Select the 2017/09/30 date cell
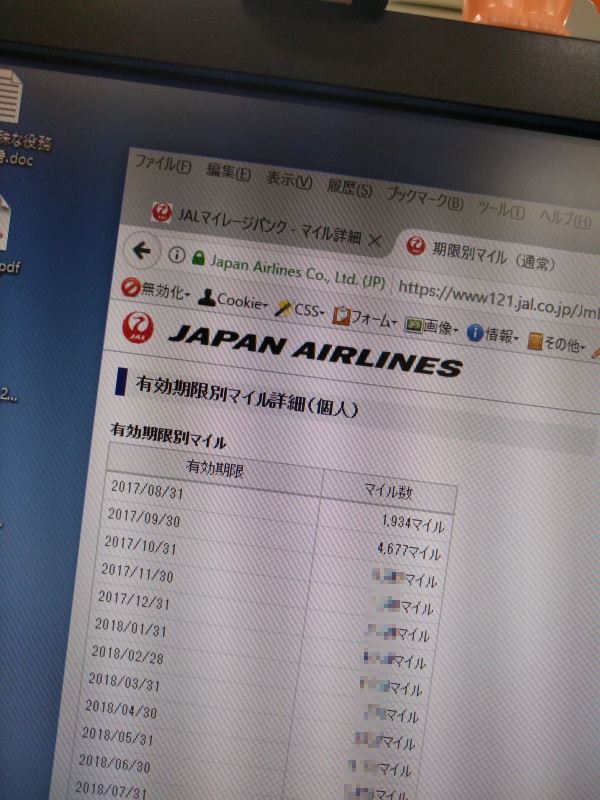 coord(144,517)
